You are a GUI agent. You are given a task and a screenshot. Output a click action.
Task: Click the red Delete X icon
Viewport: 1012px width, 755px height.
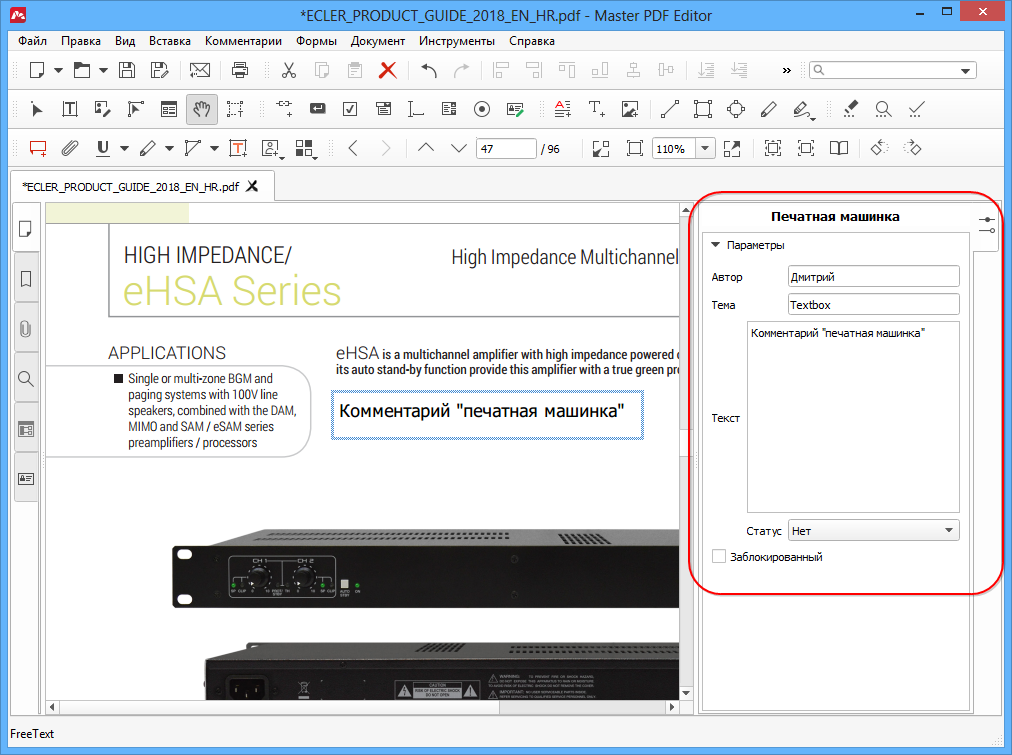387,70
